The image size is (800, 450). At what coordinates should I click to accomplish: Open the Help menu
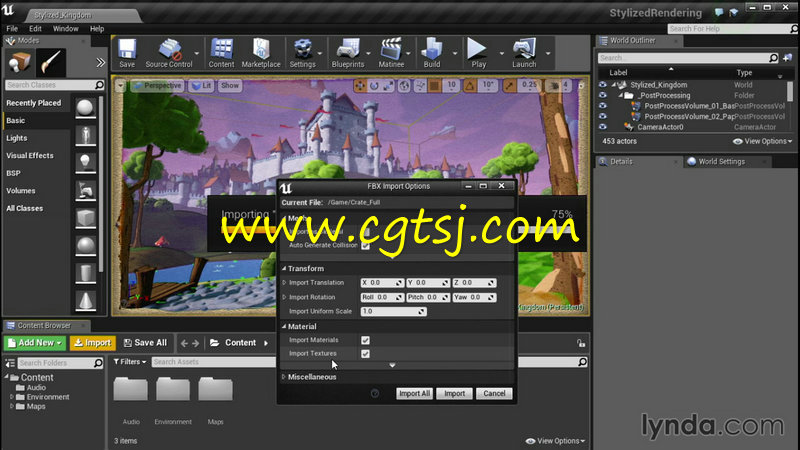pyautogui.click(x=97, y=29)
